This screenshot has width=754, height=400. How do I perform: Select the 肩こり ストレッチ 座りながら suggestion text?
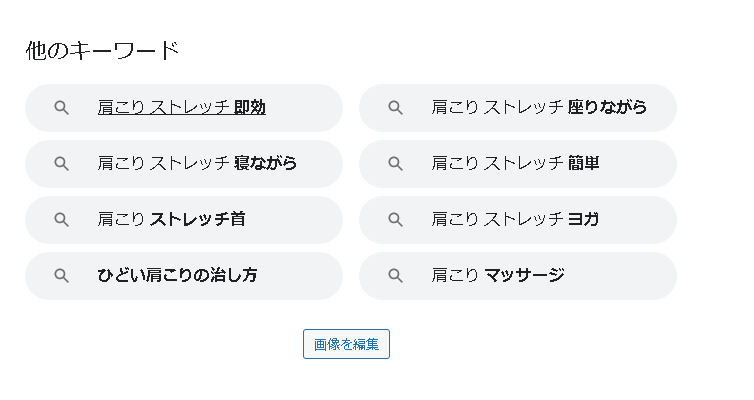[x=539, y=107]
